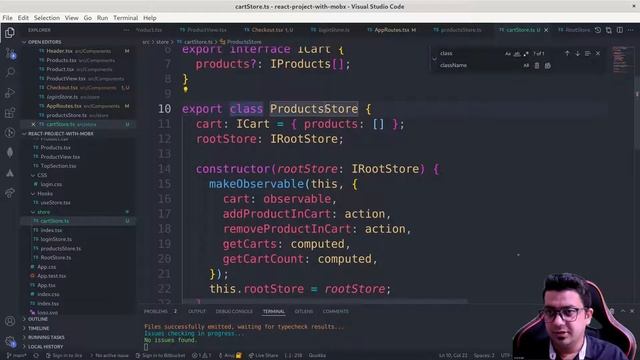Open the Help menu

click(x=149, y=18)
